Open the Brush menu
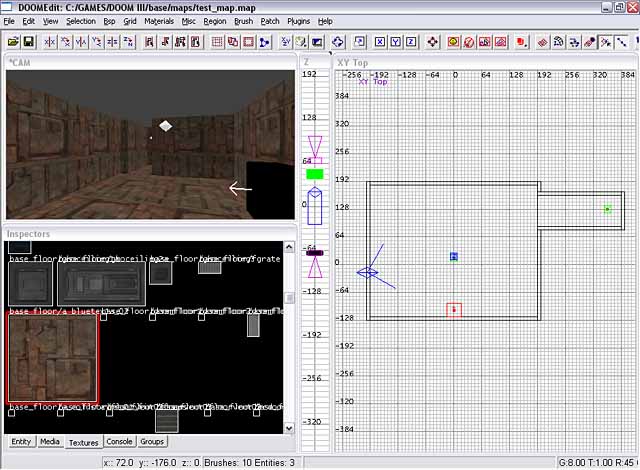Viewport: 640px width, 470px height. (x=243, y=20)
